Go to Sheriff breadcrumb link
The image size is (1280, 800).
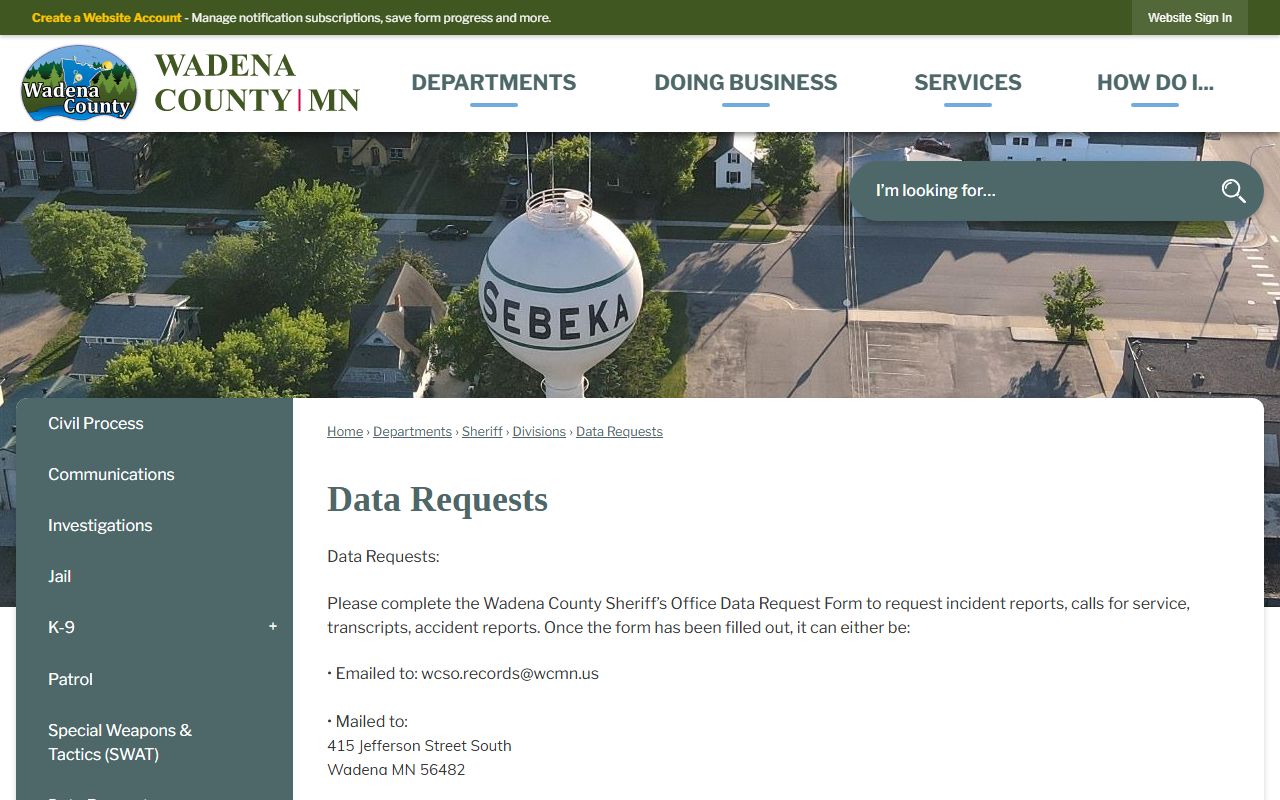pos(482,432)
